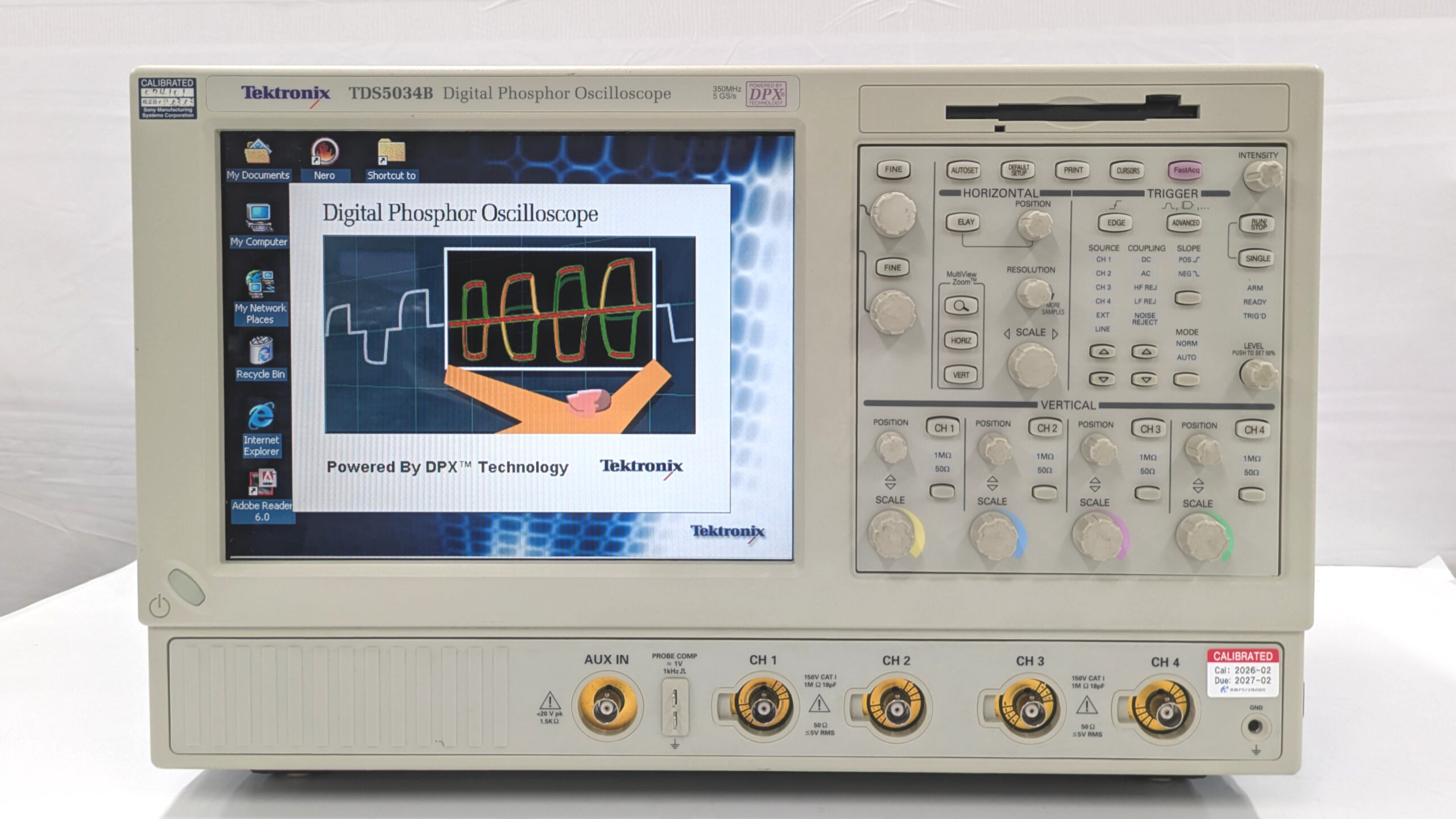Click the CH 2 vertical POSITION knob

click(994, 449)
